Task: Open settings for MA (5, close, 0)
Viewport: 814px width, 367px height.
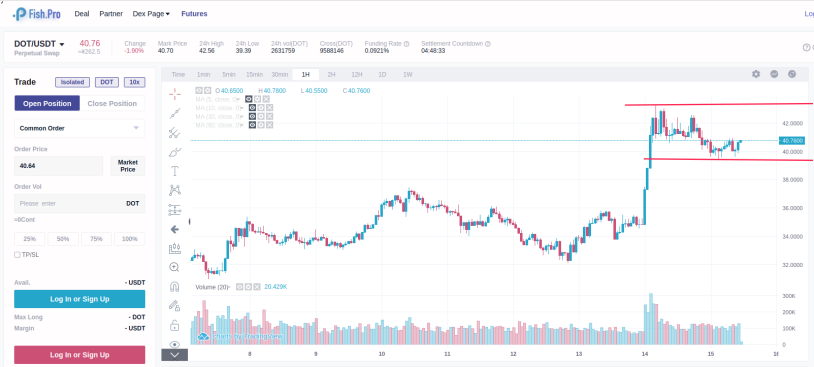Action: coord(258,99)
